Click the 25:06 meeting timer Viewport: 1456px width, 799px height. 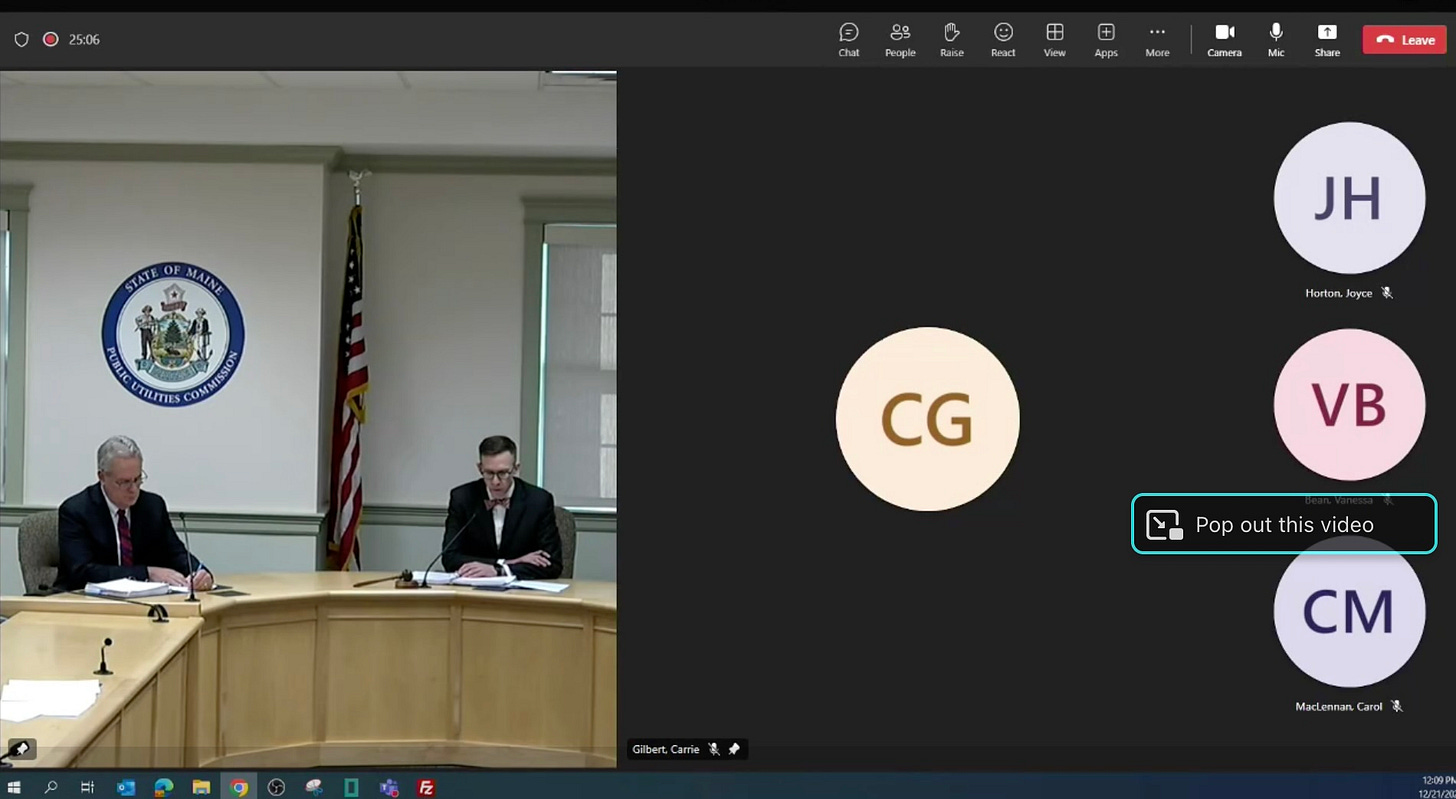tap(84, 40)
